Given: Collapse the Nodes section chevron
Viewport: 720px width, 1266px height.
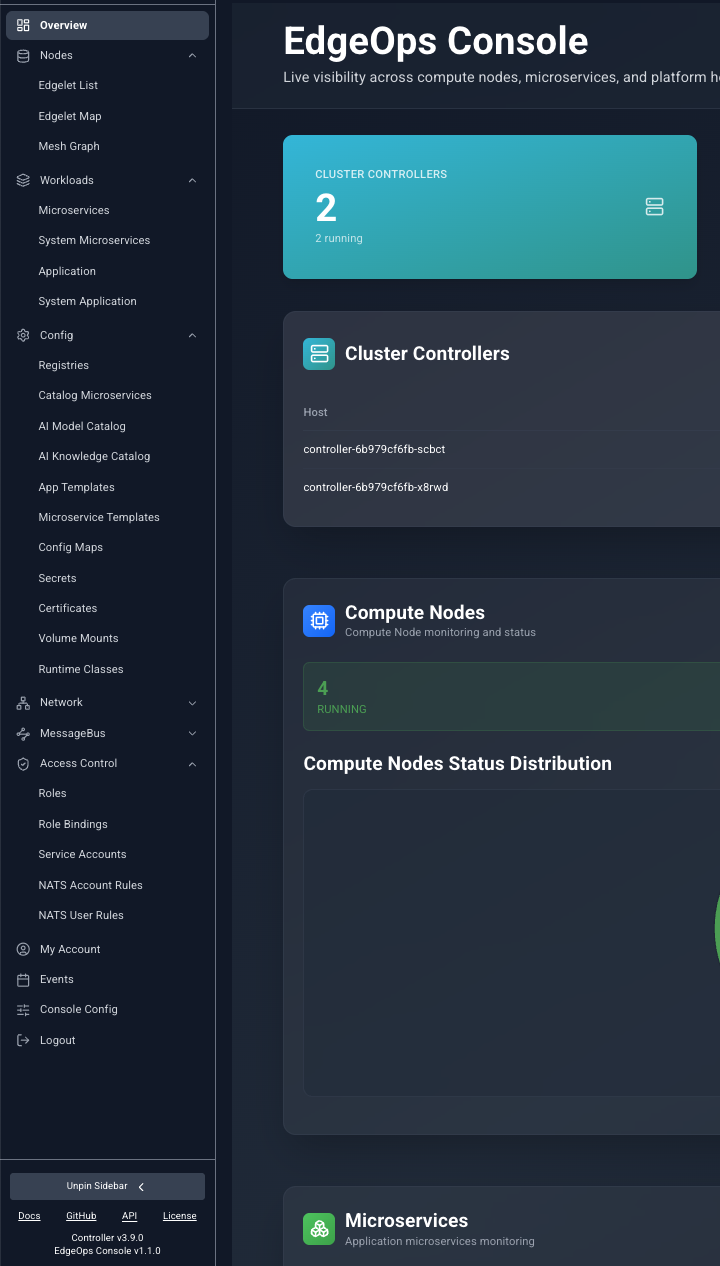Looking at the screenshot, I should click(x=192, y=55).
